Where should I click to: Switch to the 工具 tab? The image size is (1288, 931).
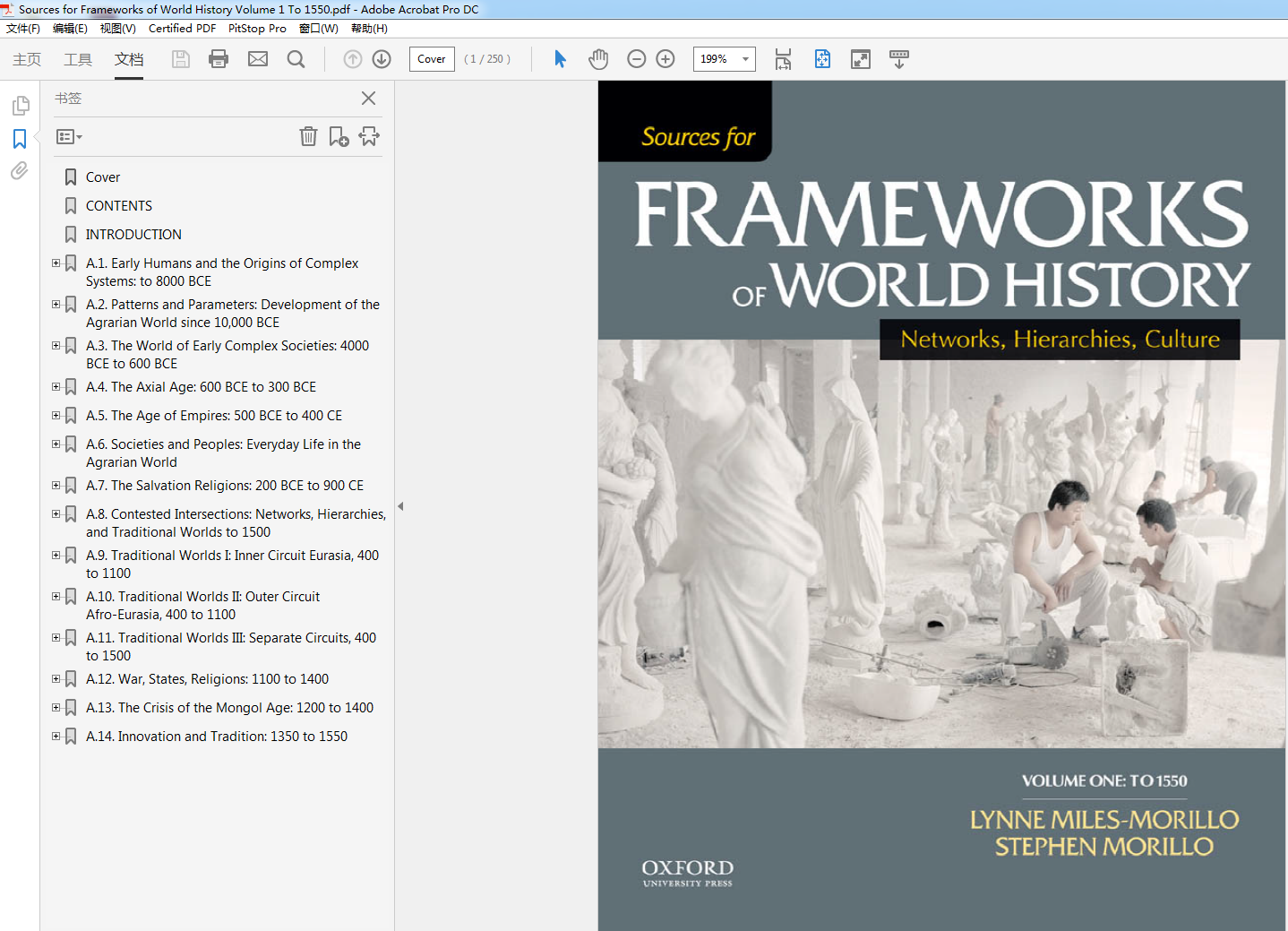[x=78, y=59]
